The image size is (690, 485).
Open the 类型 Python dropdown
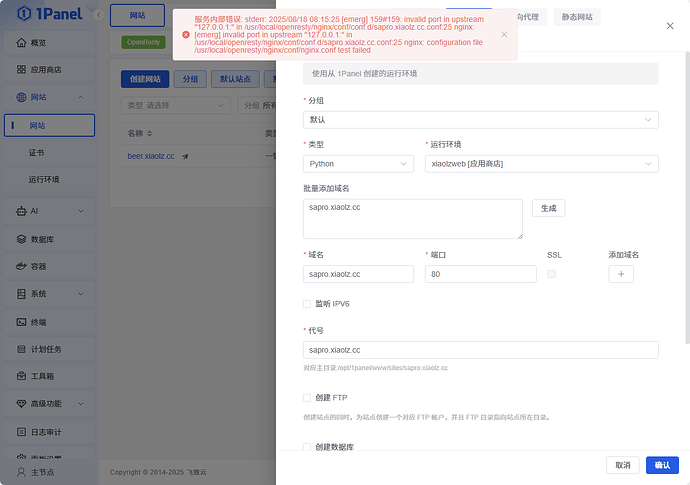click(358, 164)
